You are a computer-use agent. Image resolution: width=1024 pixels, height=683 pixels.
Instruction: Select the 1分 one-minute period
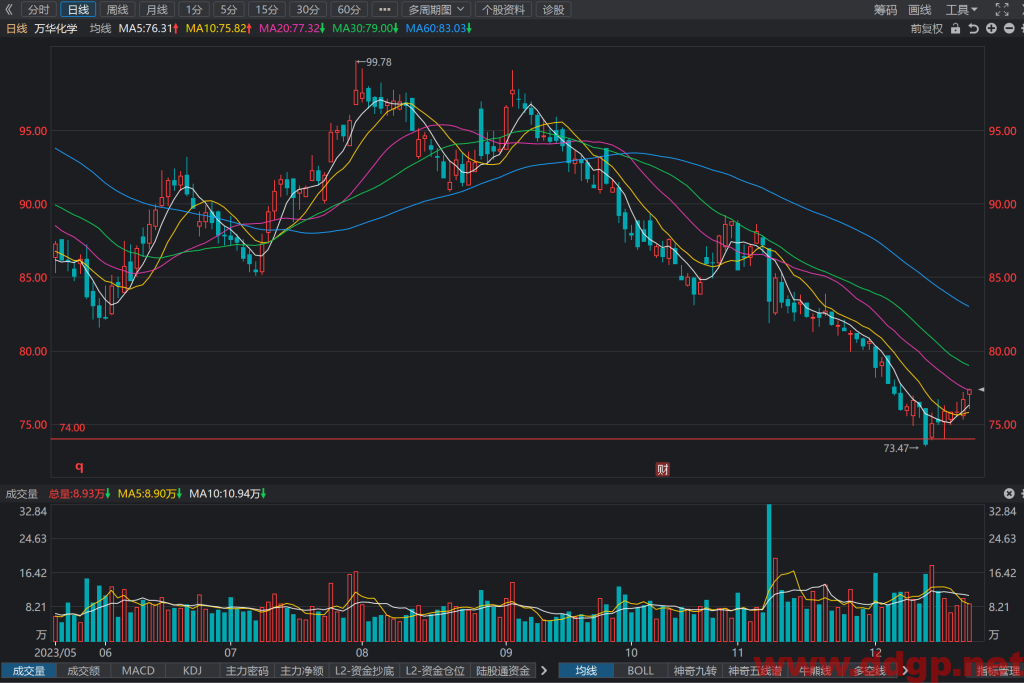point(194,10)
